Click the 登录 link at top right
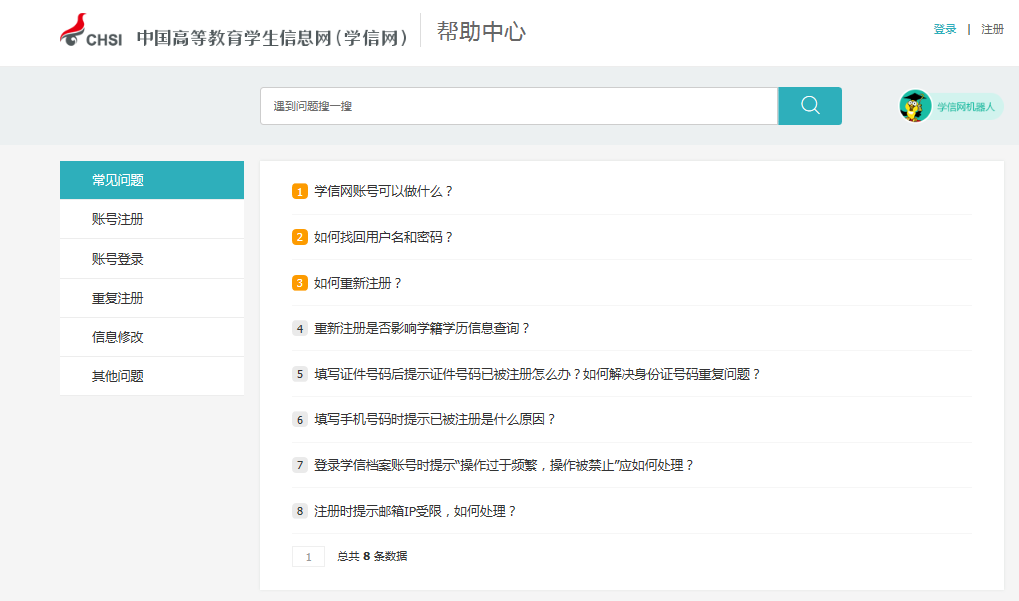Image resolution: width=1019 pixels, height=601 pixels. click(945, 30)
